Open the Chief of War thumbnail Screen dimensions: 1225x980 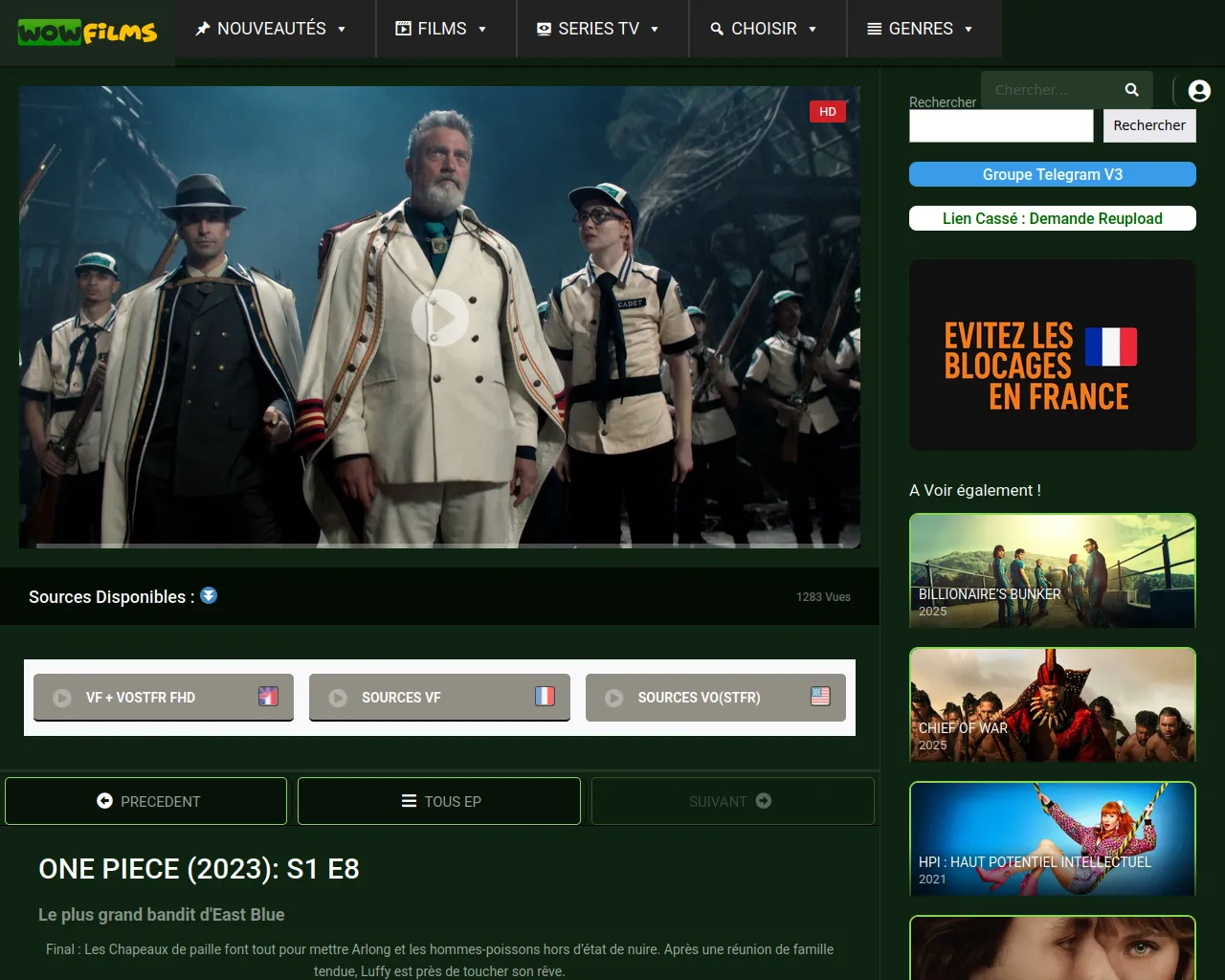click(x=1053, y=704)
